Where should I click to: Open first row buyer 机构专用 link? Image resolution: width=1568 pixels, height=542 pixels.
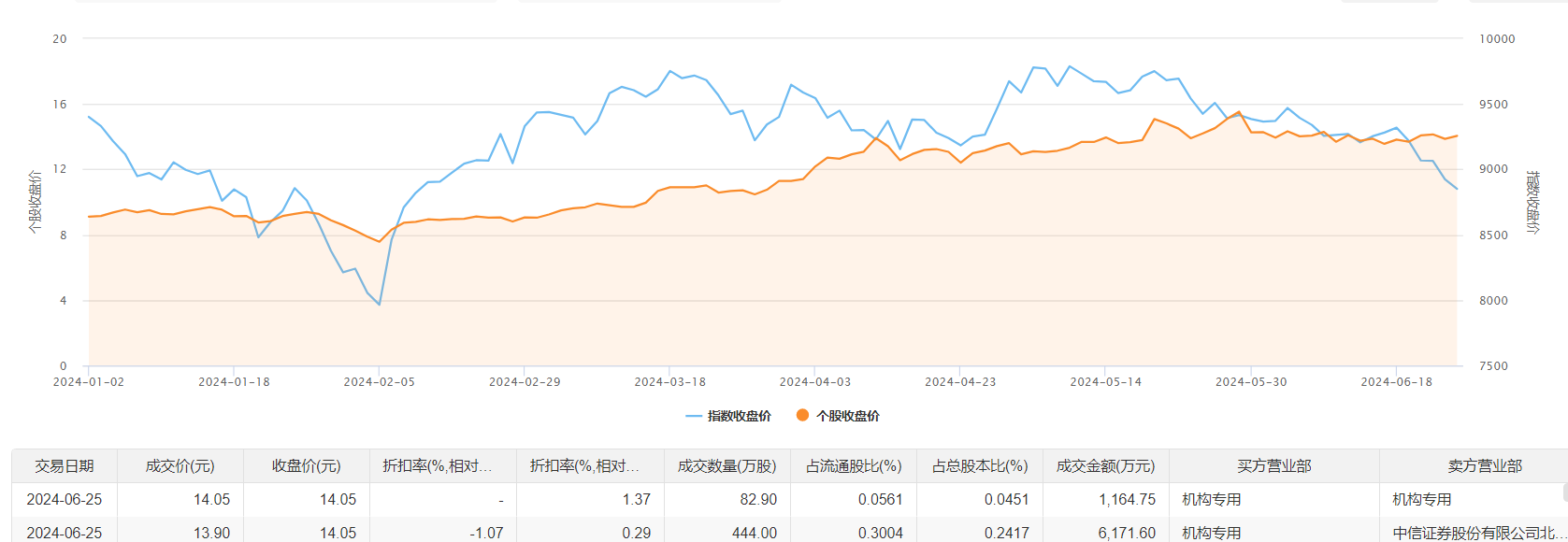pos(1212,500)
